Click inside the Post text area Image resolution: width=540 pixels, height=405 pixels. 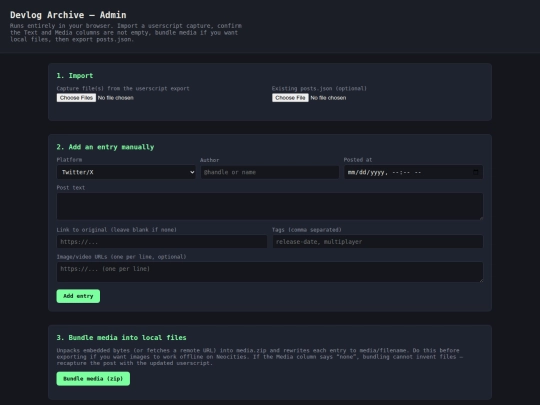(x=270, y=206)
